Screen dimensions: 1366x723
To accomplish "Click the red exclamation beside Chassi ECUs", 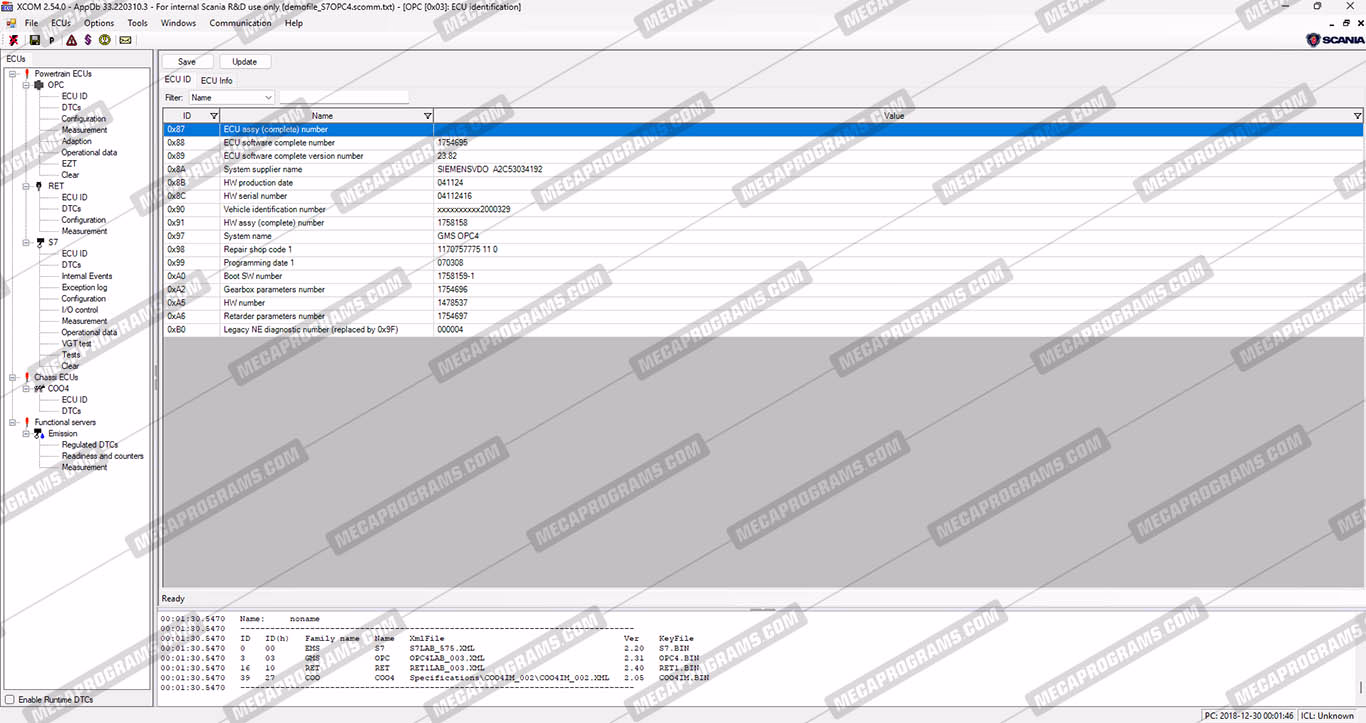I will tap(27, 377).
